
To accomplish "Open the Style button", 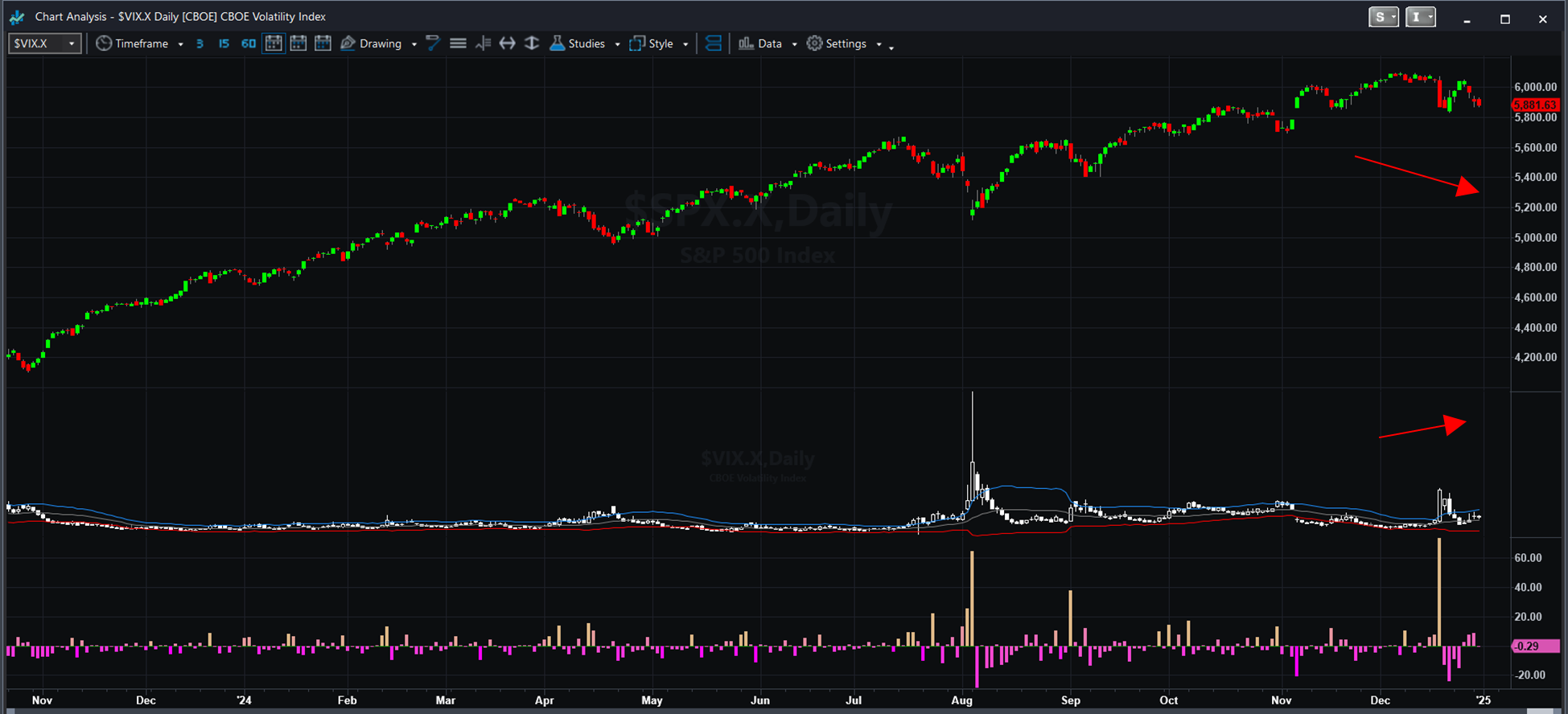I will click(652, 43).
